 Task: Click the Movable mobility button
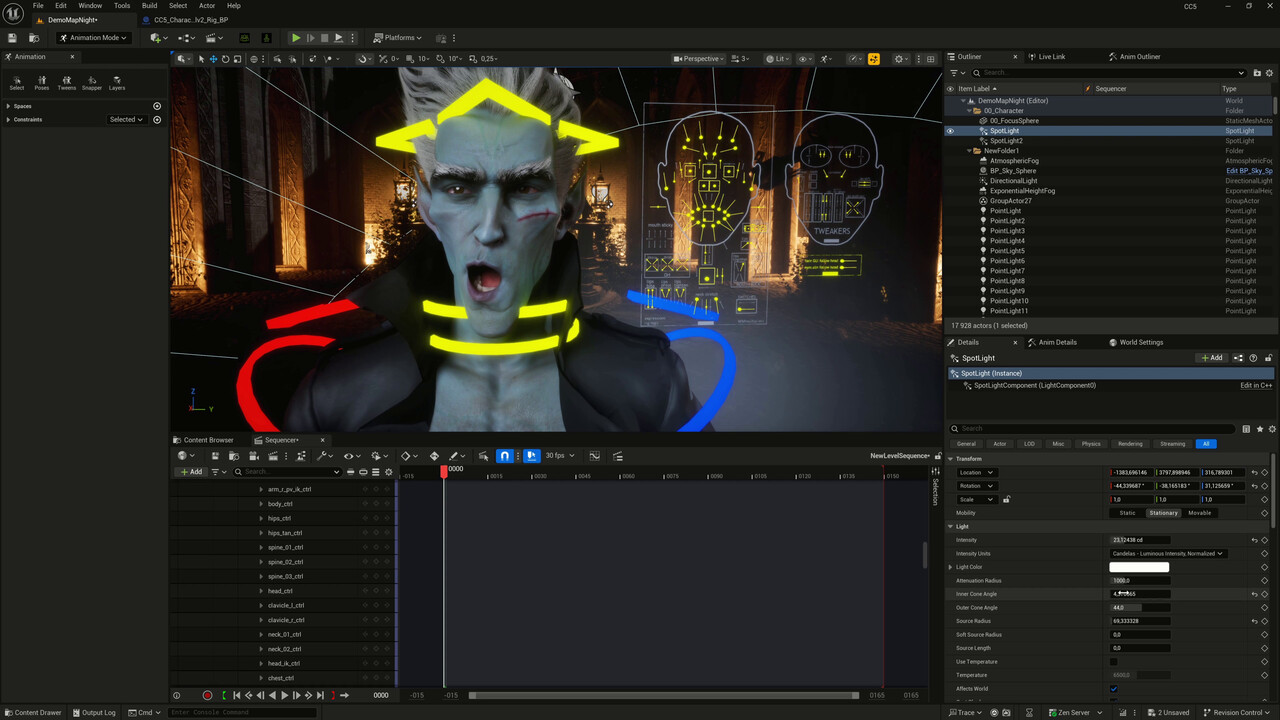tap(1199, 513)
